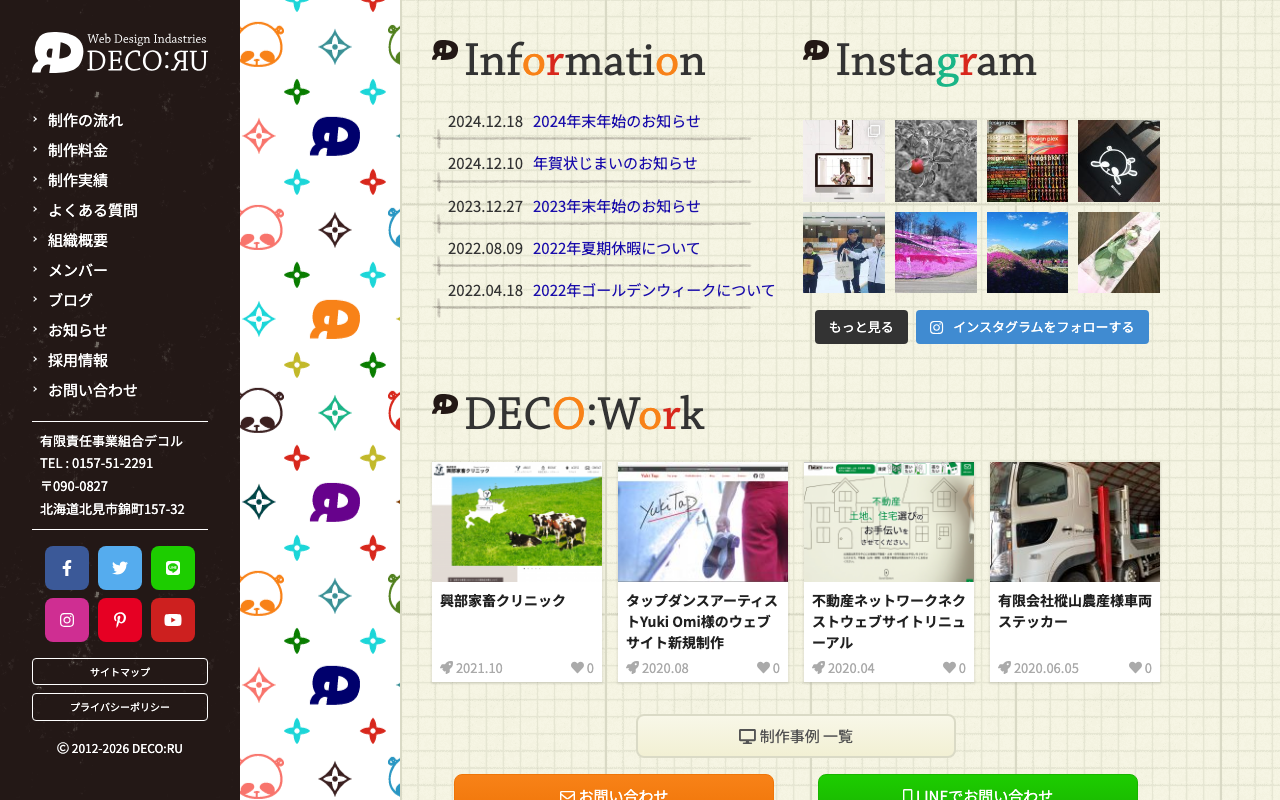Like the 樅山農産 sticker card via heart

pyautogui.click(x=1135, y=668)
